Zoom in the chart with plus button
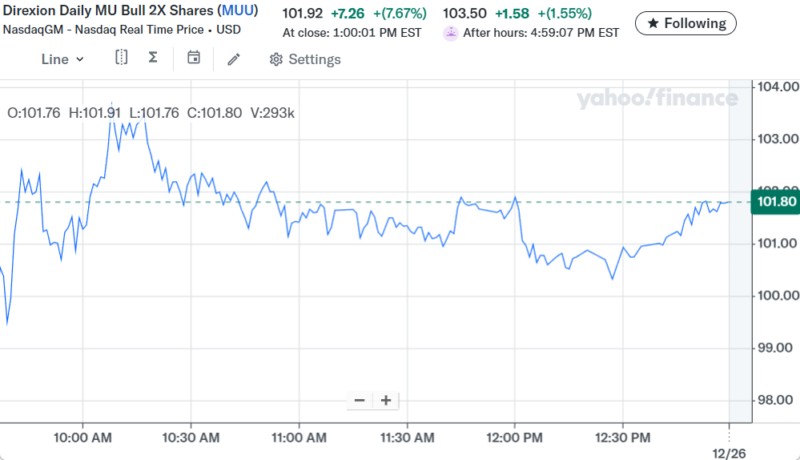The image size is (800, 460). click(385, 400)
